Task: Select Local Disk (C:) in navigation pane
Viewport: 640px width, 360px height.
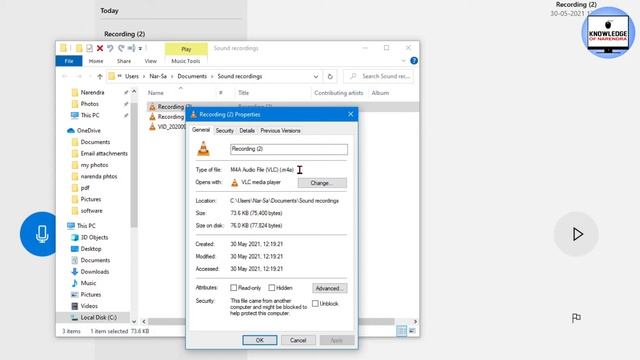Action: (93, 317)
